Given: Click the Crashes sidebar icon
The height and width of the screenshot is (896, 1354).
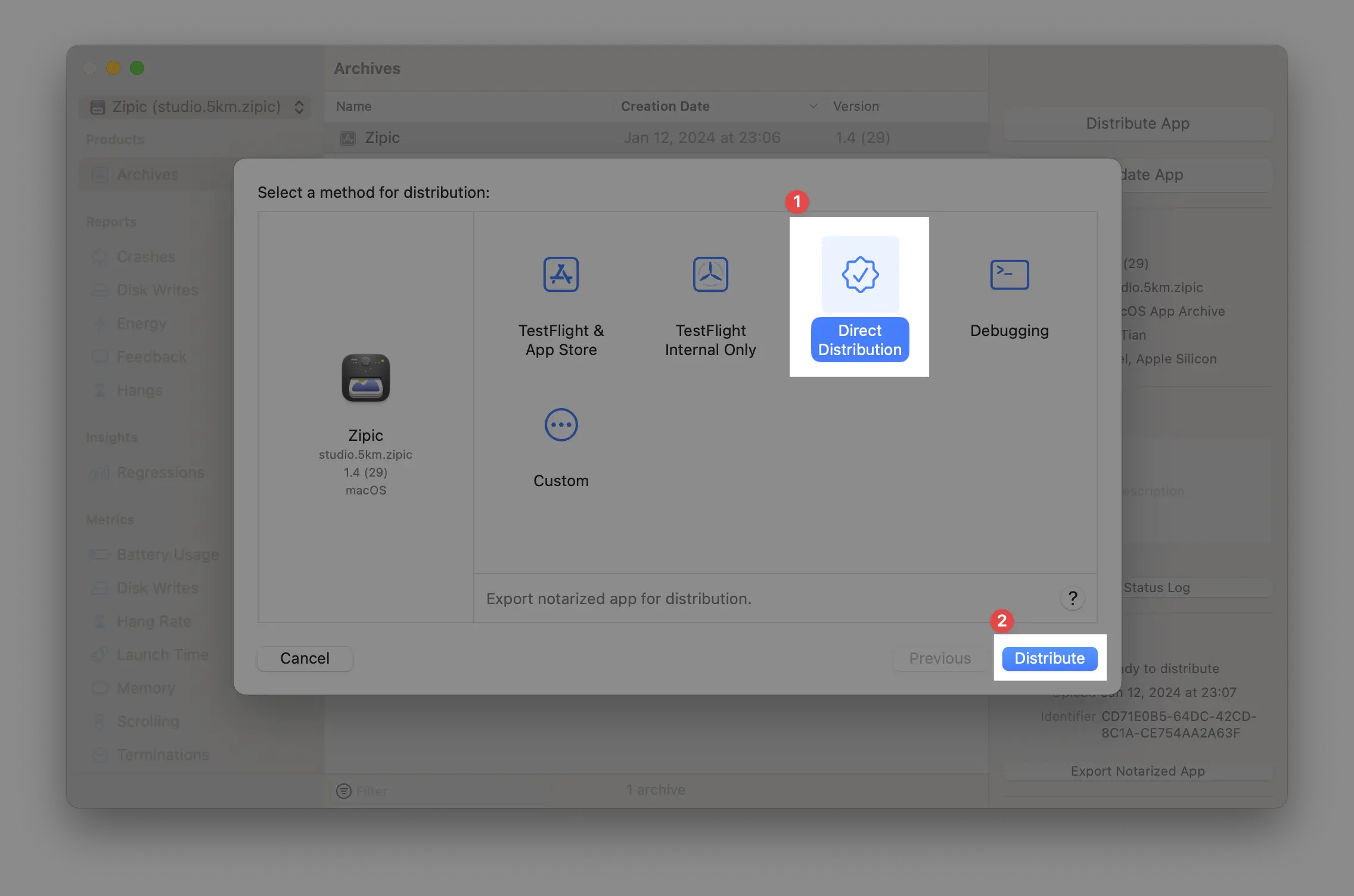Looking at the screenshot, I should [x=100, y=257].
